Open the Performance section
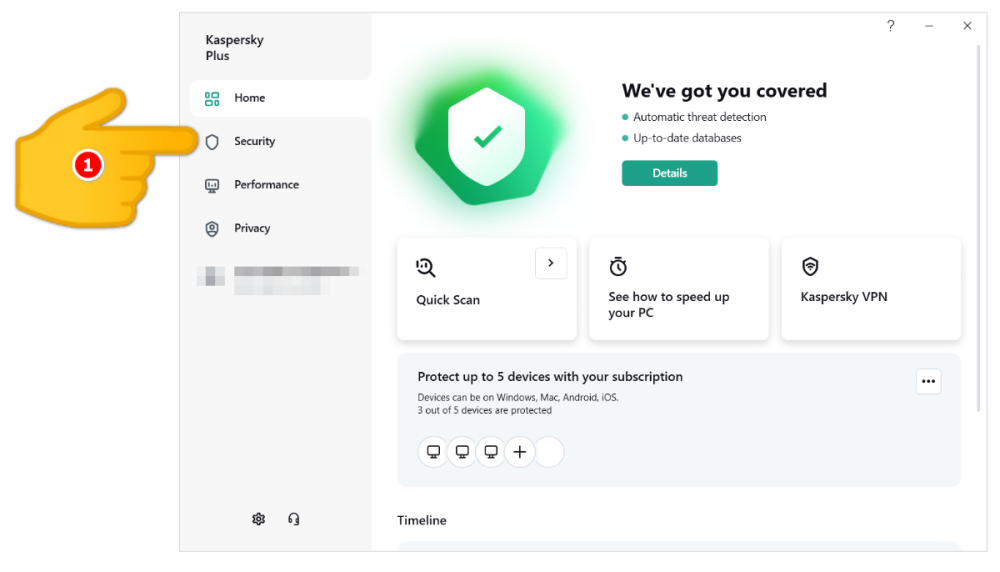Screen dimensions: 1000x572 [266, 185]
